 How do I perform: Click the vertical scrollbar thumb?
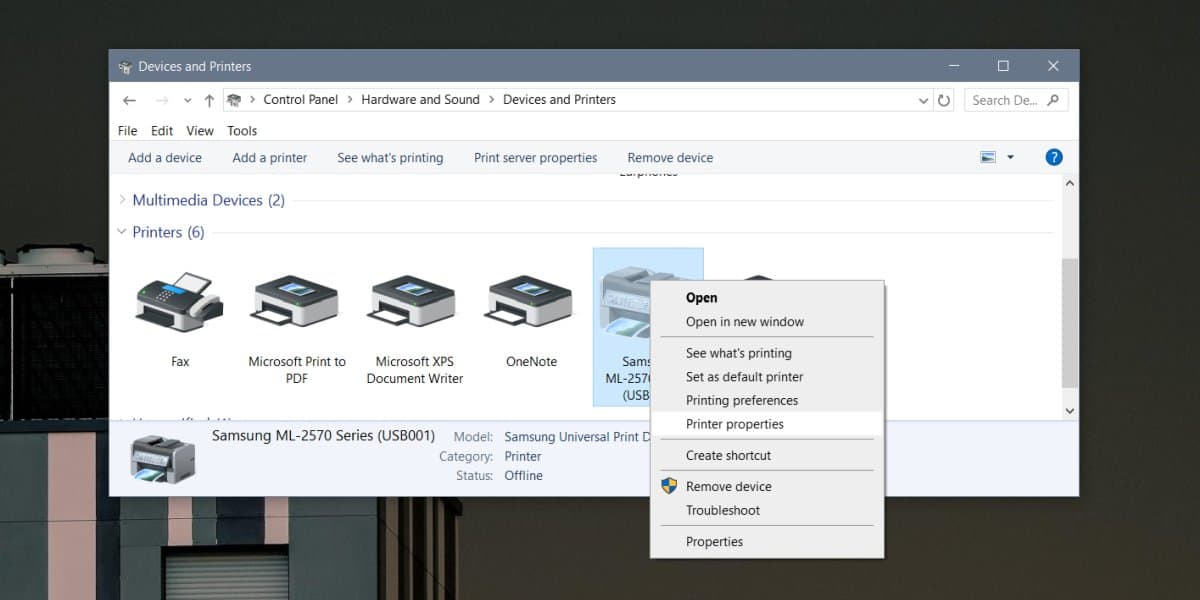tap(1069, 323)
